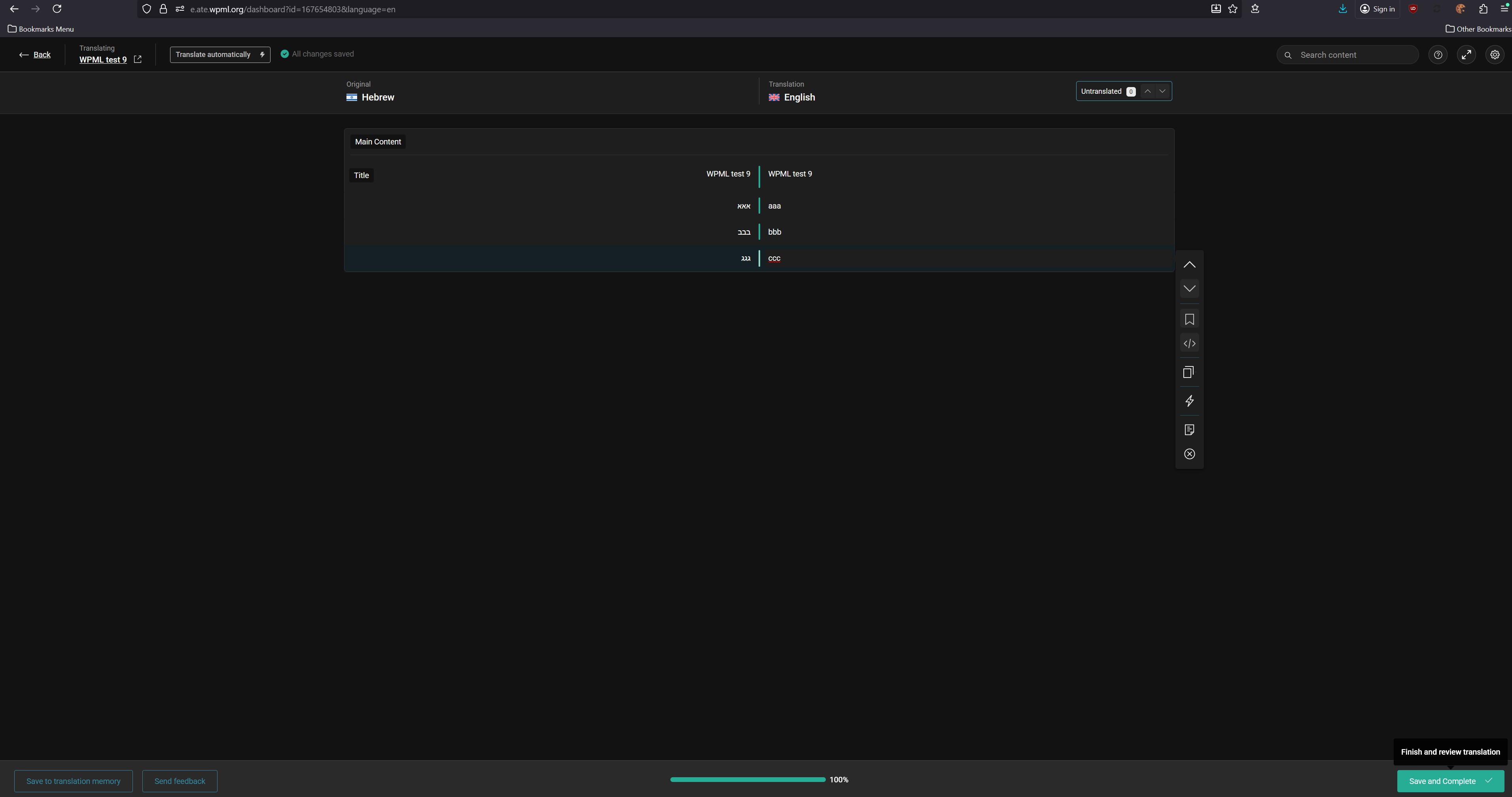Move down to next segment chevron
1512x797 pixels.
pos(1189,288)
